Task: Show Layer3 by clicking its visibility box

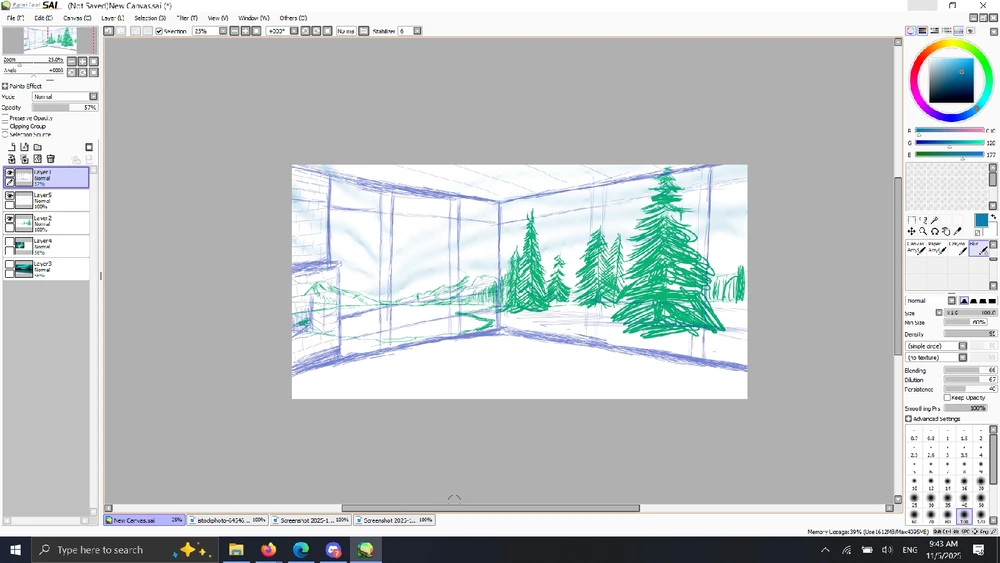Action: (10, 265)
